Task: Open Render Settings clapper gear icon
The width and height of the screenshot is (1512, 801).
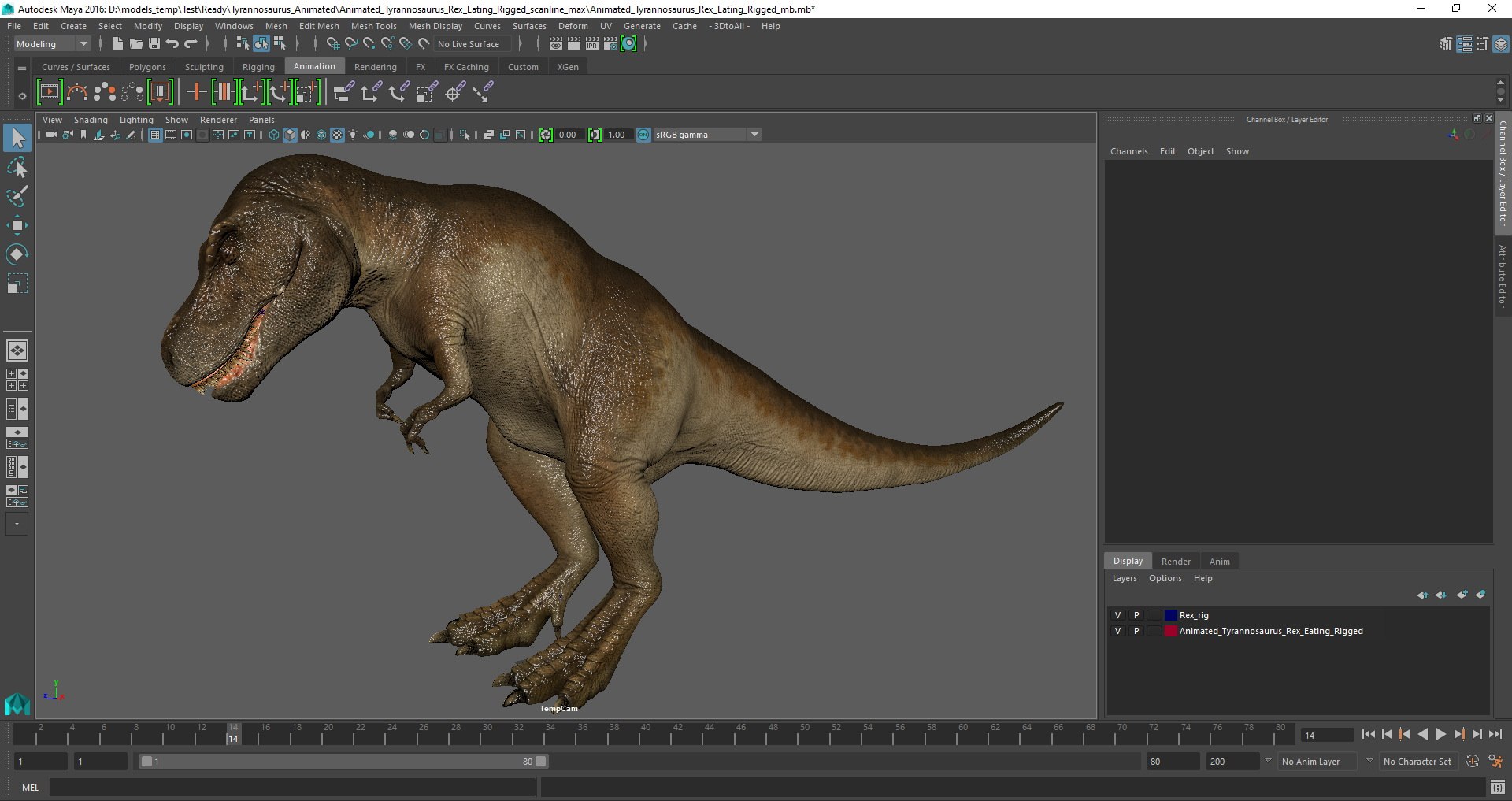Action: (x=610, y=44)
